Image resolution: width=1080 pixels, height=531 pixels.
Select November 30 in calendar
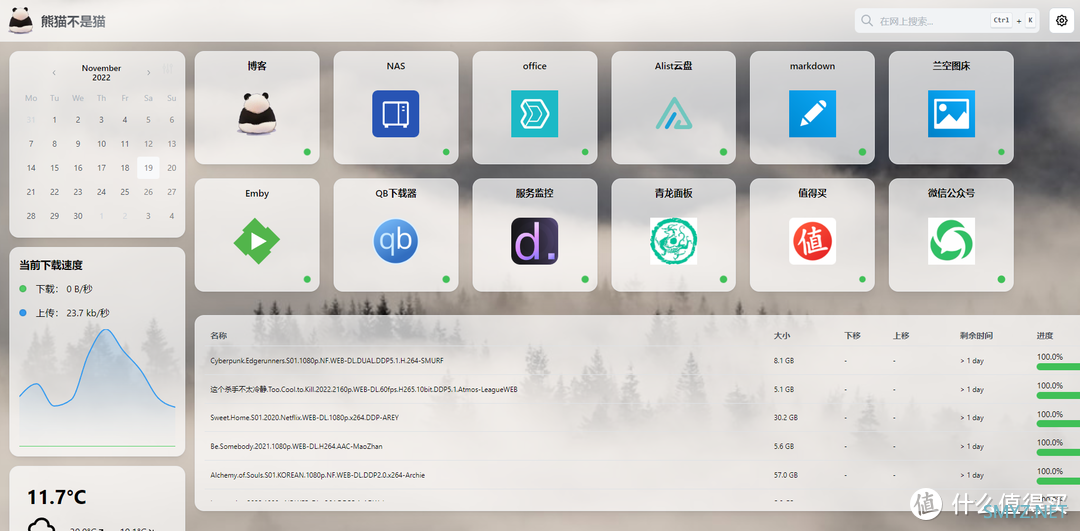[x=78, y=216]
